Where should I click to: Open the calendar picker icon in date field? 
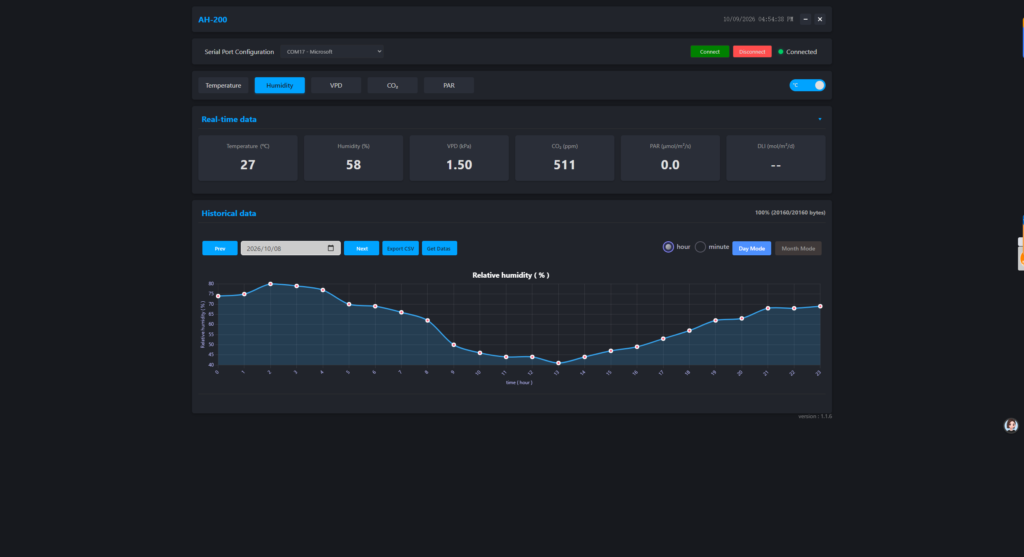(330, 248)
